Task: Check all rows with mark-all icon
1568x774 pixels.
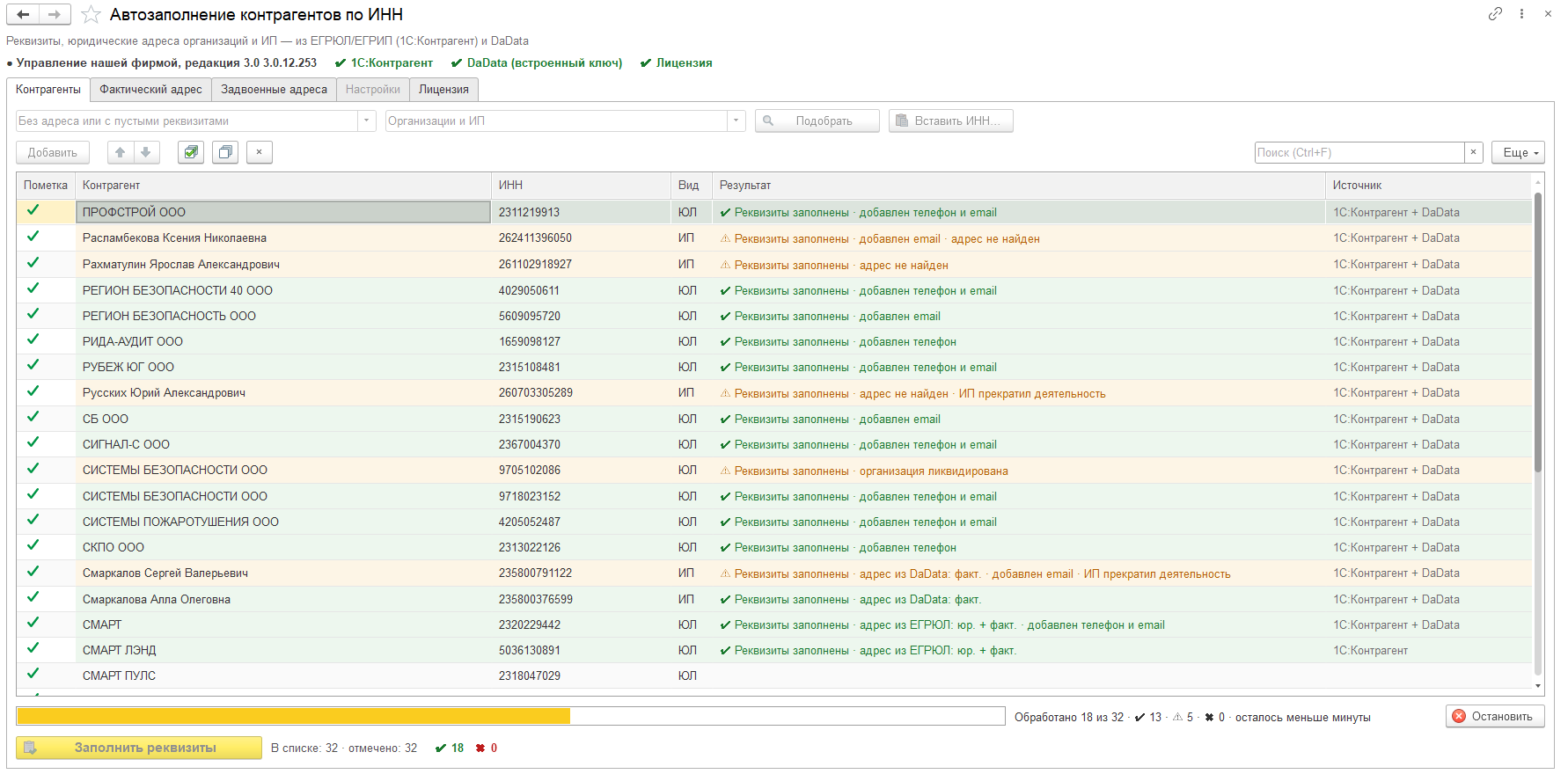Action: tap(191, 152)
